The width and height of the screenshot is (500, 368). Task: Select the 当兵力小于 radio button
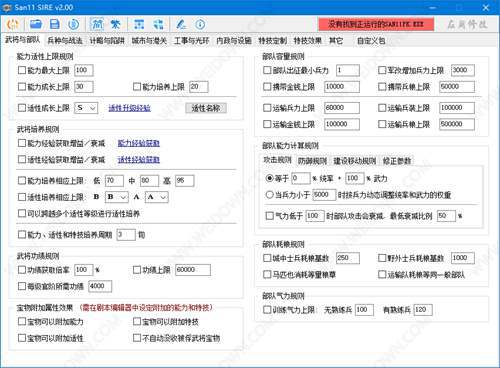coord(269,195)
